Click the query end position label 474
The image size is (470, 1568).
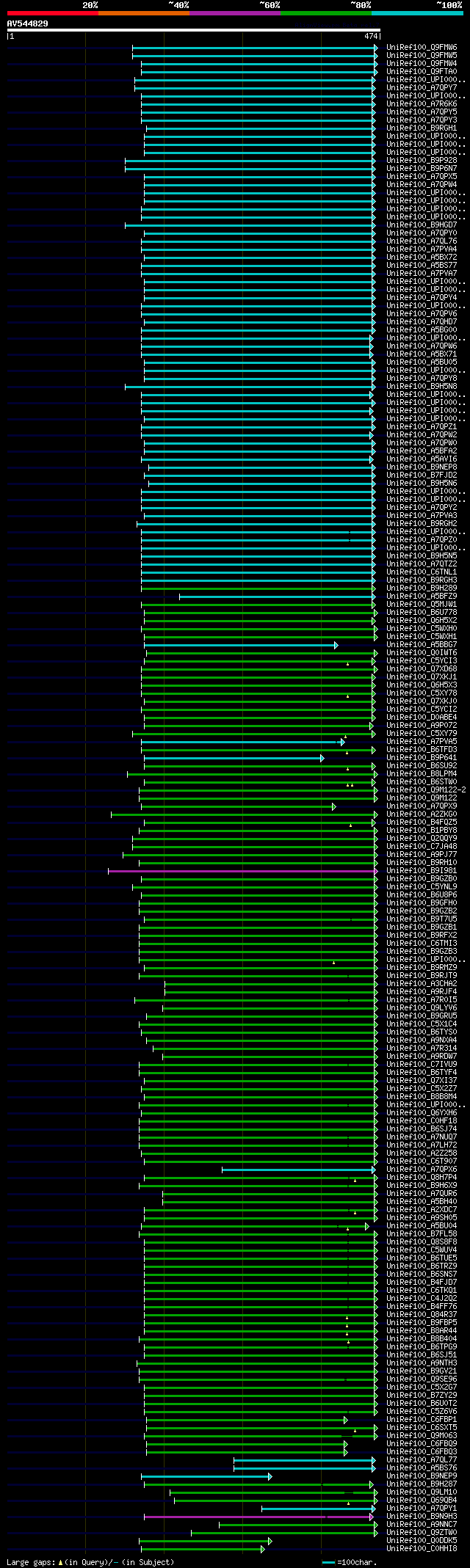tap(371, 36)
